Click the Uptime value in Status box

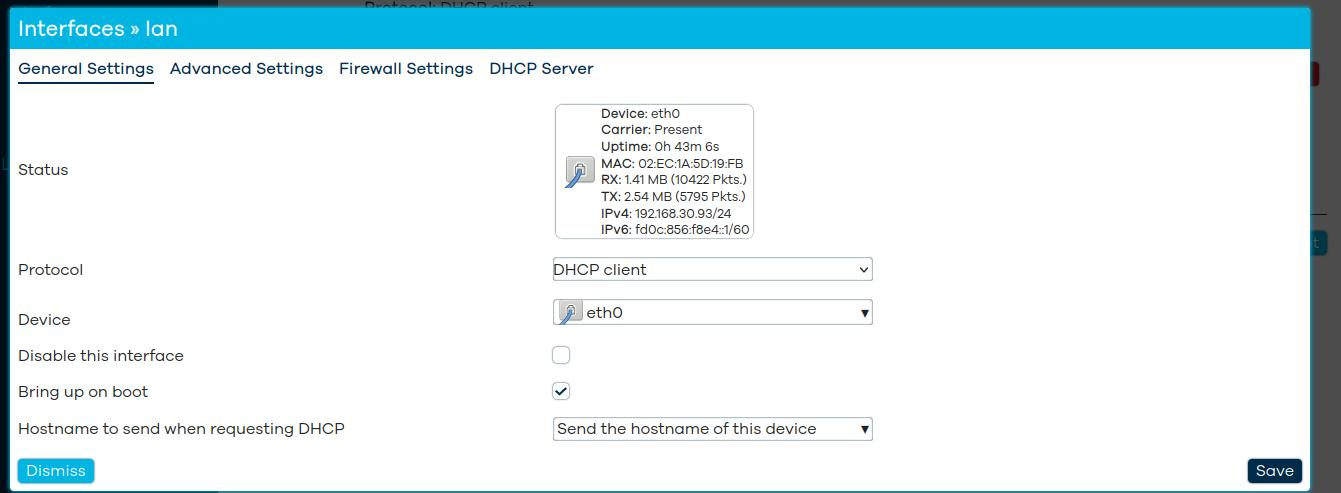(x=686, y=146)
